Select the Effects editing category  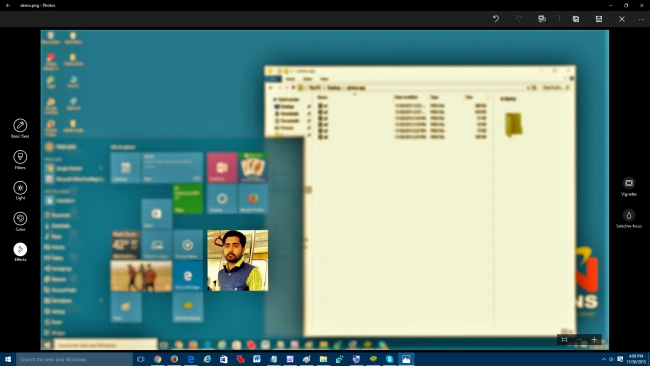tap(20, 252)
